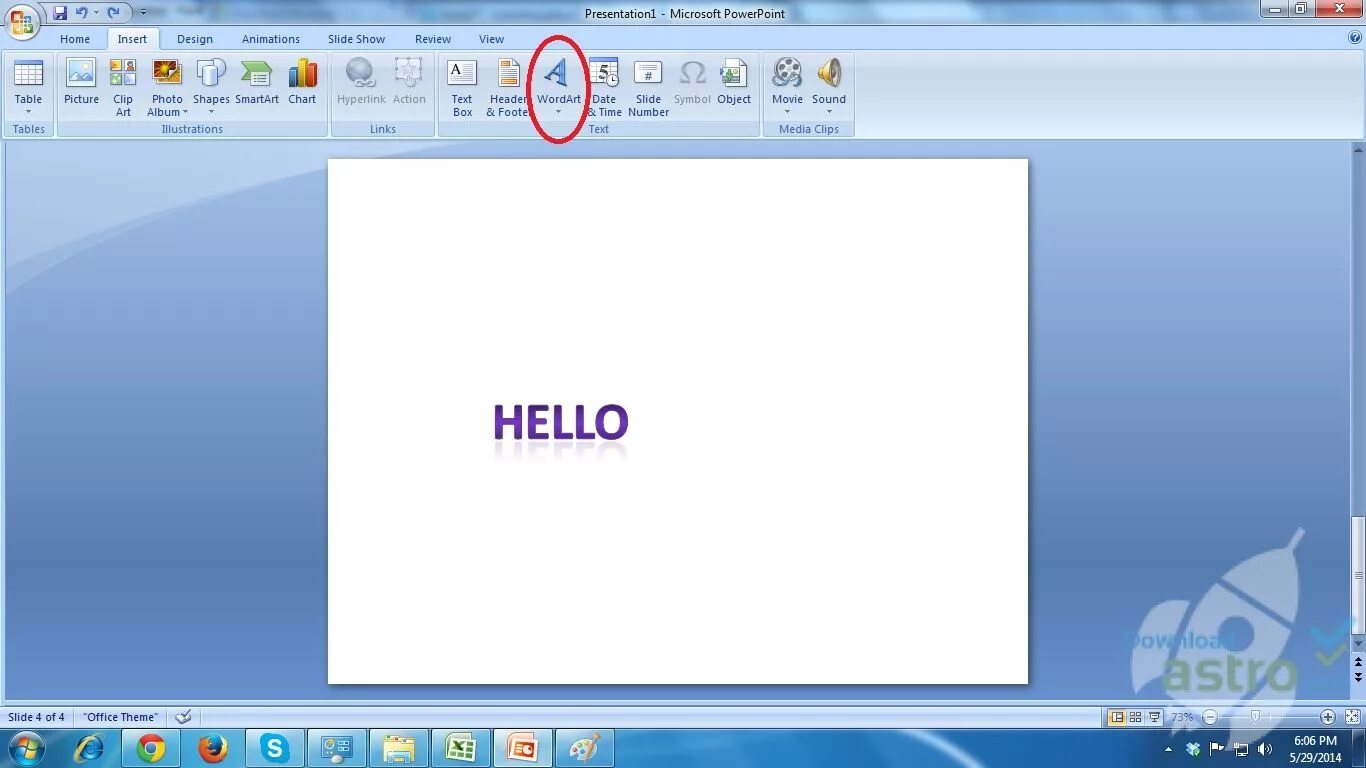
Task: Insert Date & Time
Action: tap(604, 88)
